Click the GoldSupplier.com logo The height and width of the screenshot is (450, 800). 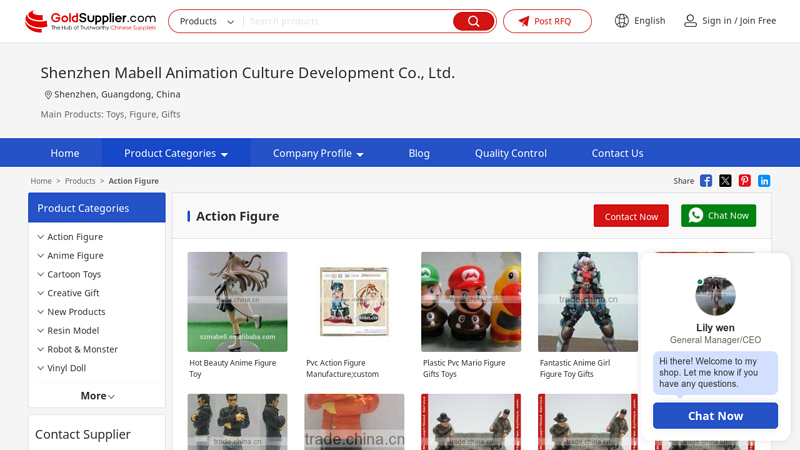90,21
